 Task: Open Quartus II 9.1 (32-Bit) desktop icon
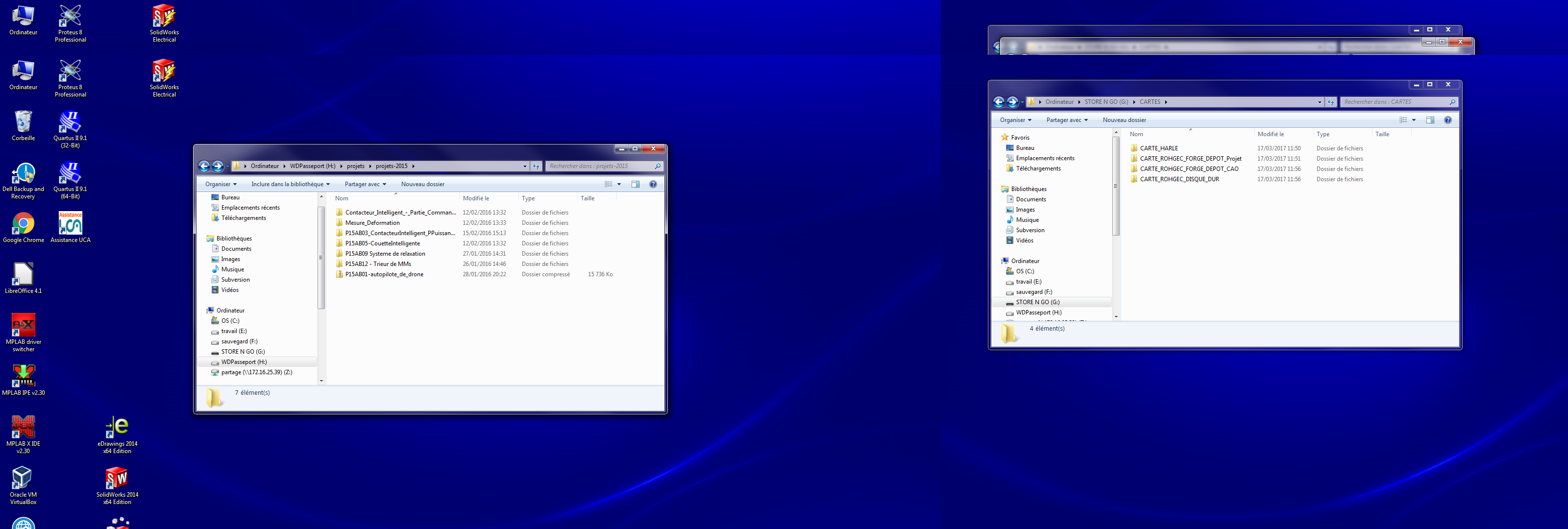coord(70,129)
